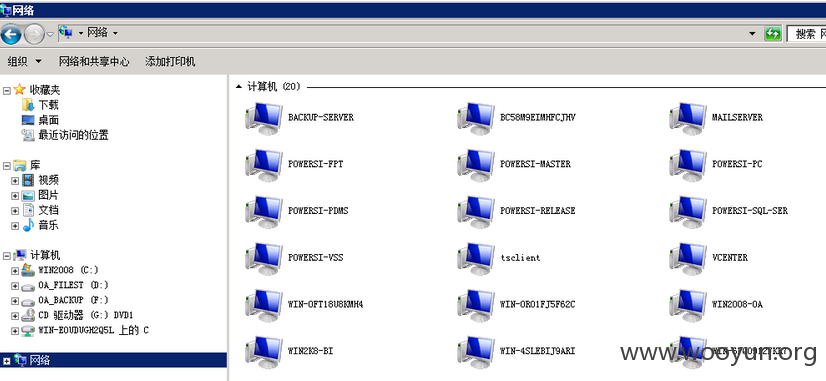Open tsclient computer icon
Viewport: 826px width, 381px height.
click(476, 258)
